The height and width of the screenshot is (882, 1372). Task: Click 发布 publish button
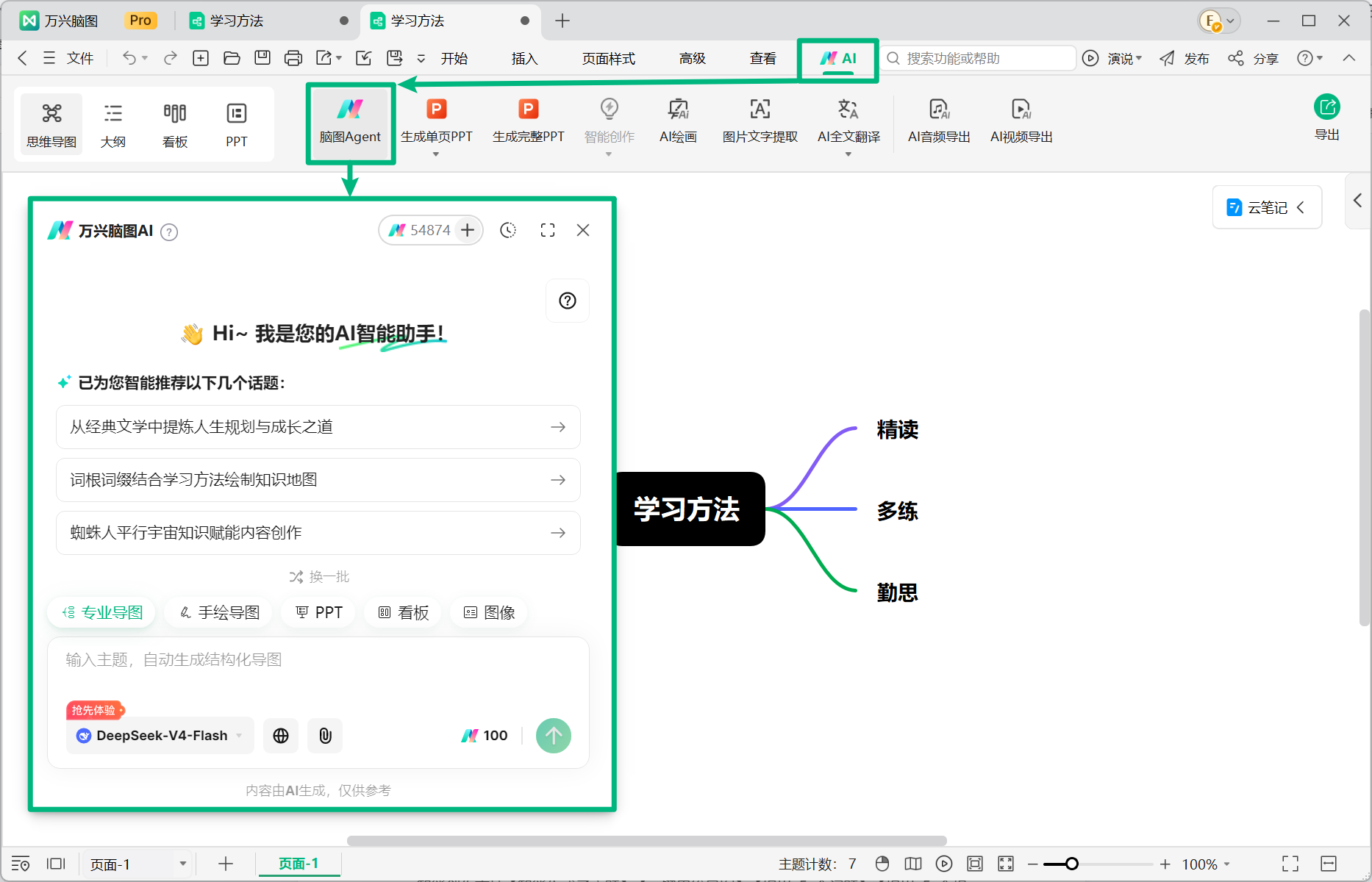(x=1185, y=58)
